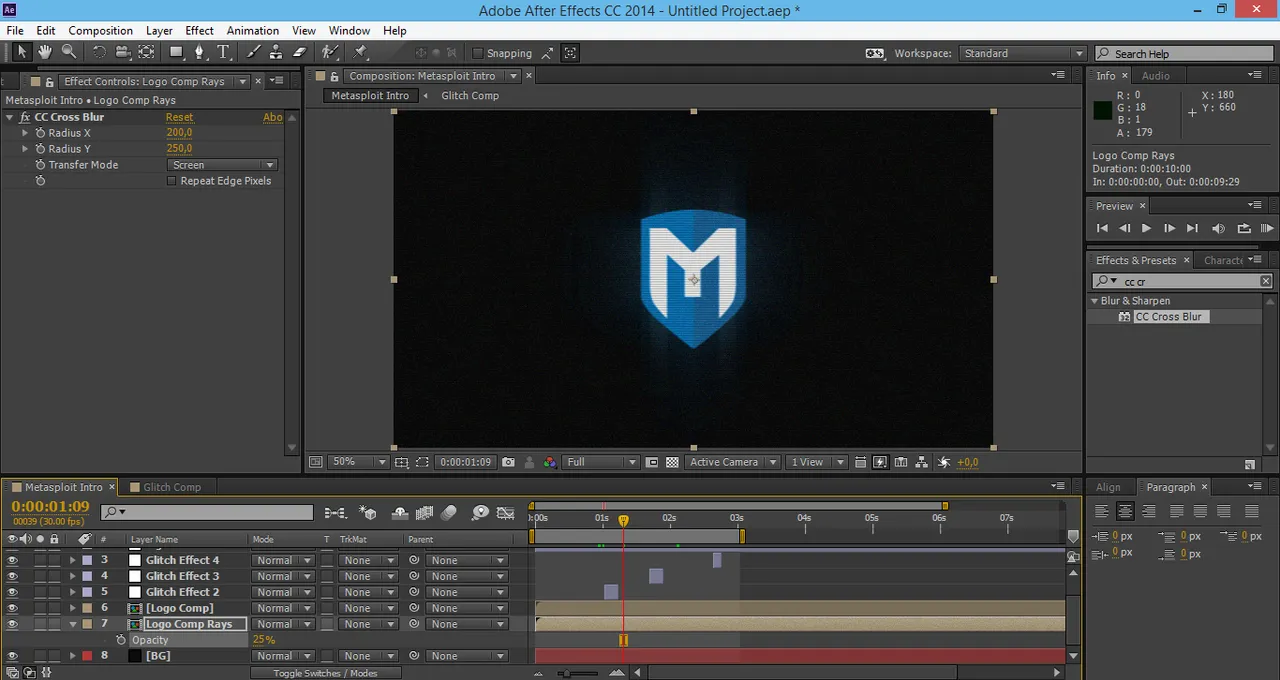Select the Zoom magnifier tool
Screen dimensions: 1280x680
pos(69,52)
